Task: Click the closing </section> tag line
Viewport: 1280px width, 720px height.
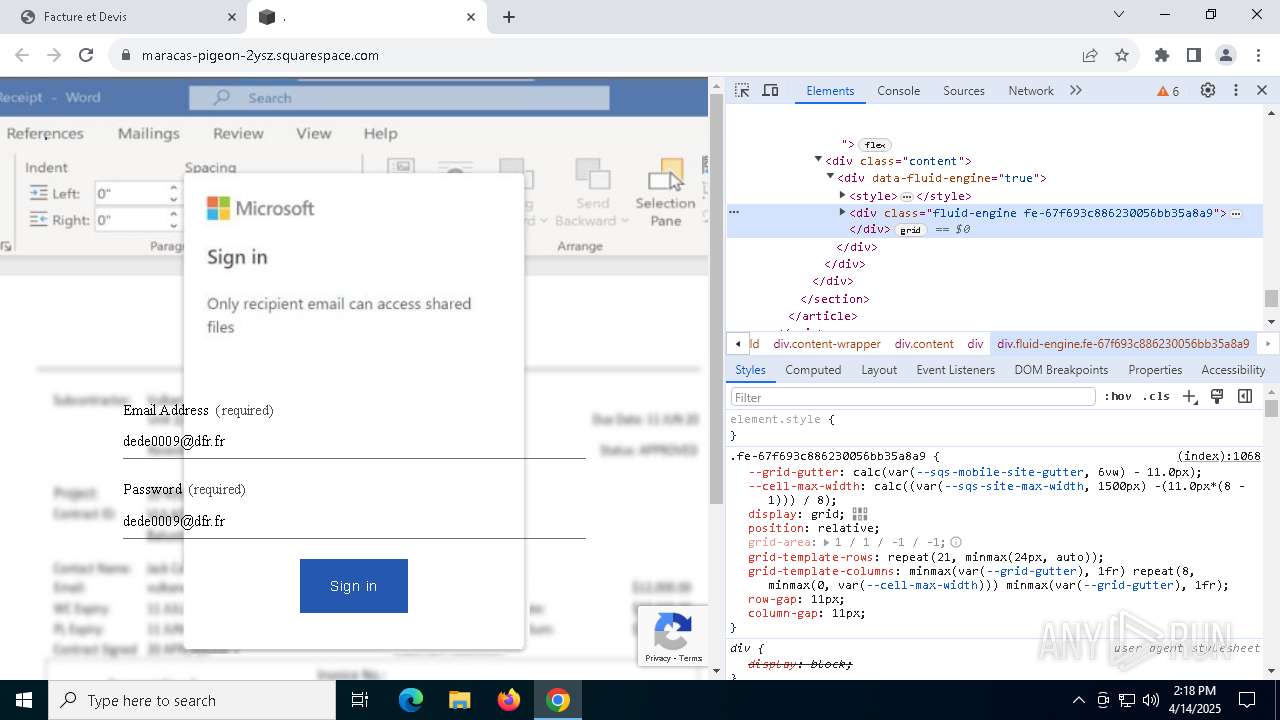Action: click(x=835, y=298)
